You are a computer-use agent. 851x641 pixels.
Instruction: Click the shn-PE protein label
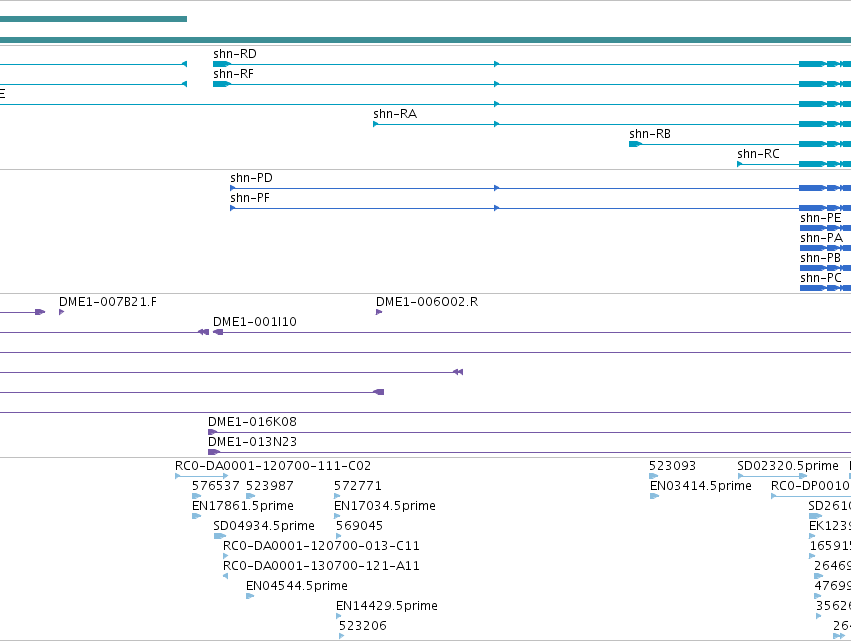click(x=821, y=218)
